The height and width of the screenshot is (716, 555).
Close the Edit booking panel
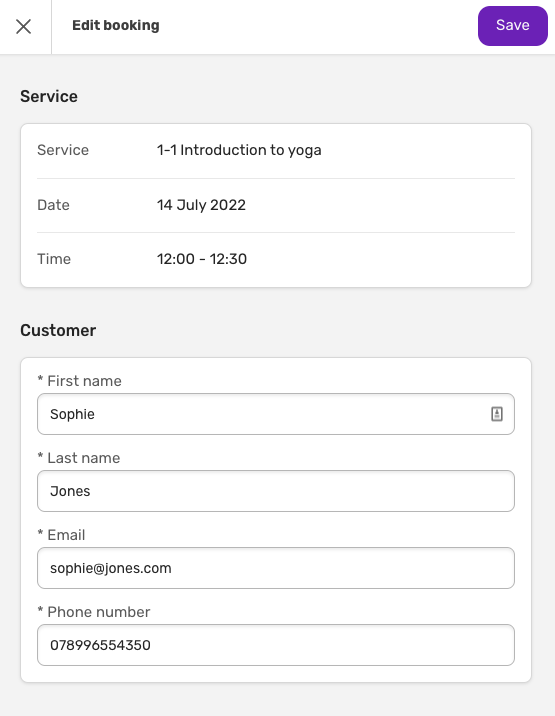point(23,26)
